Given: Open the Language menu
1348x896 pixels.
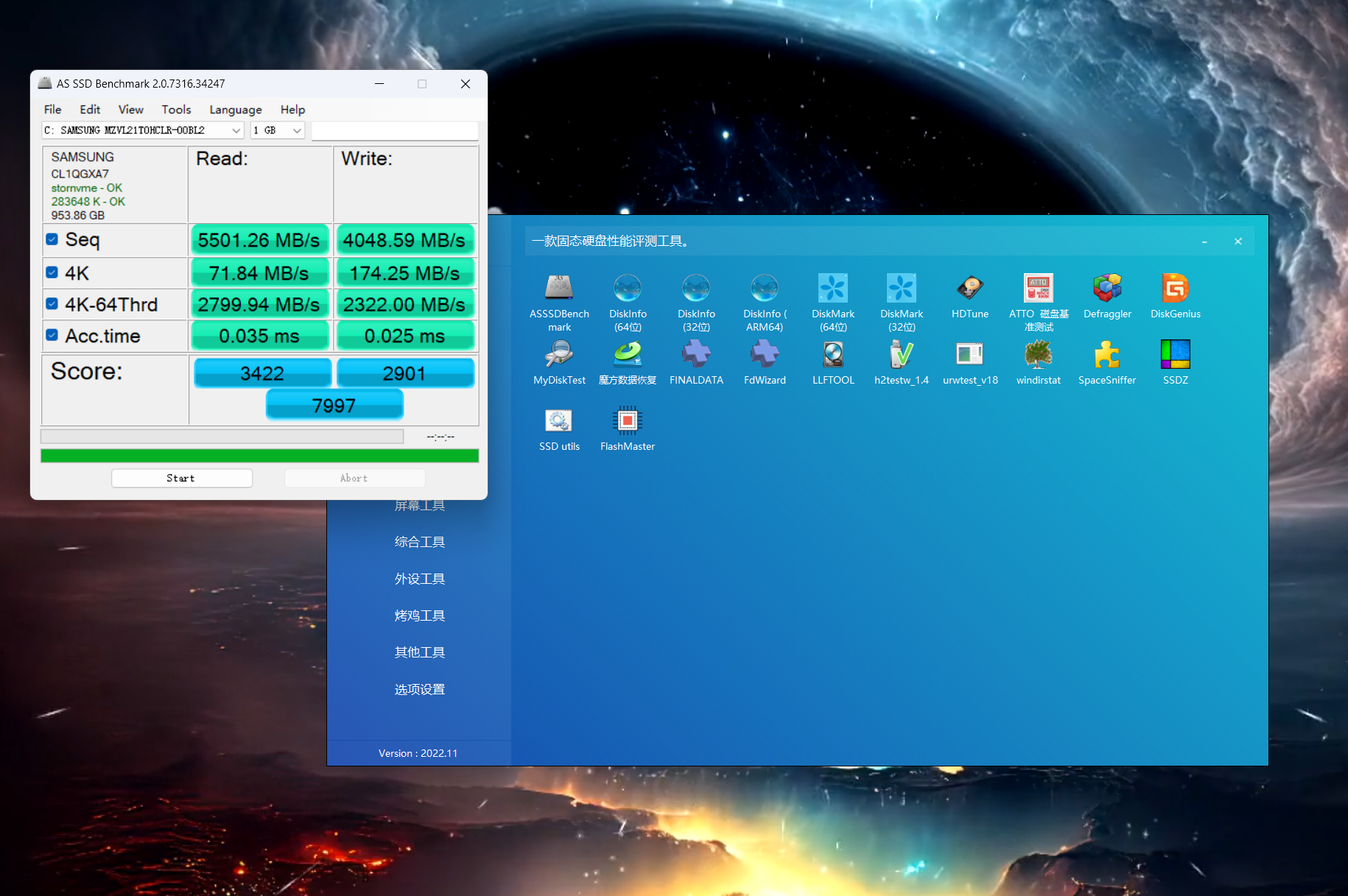Looking at the screenshot, I should [x=236, y=109].
